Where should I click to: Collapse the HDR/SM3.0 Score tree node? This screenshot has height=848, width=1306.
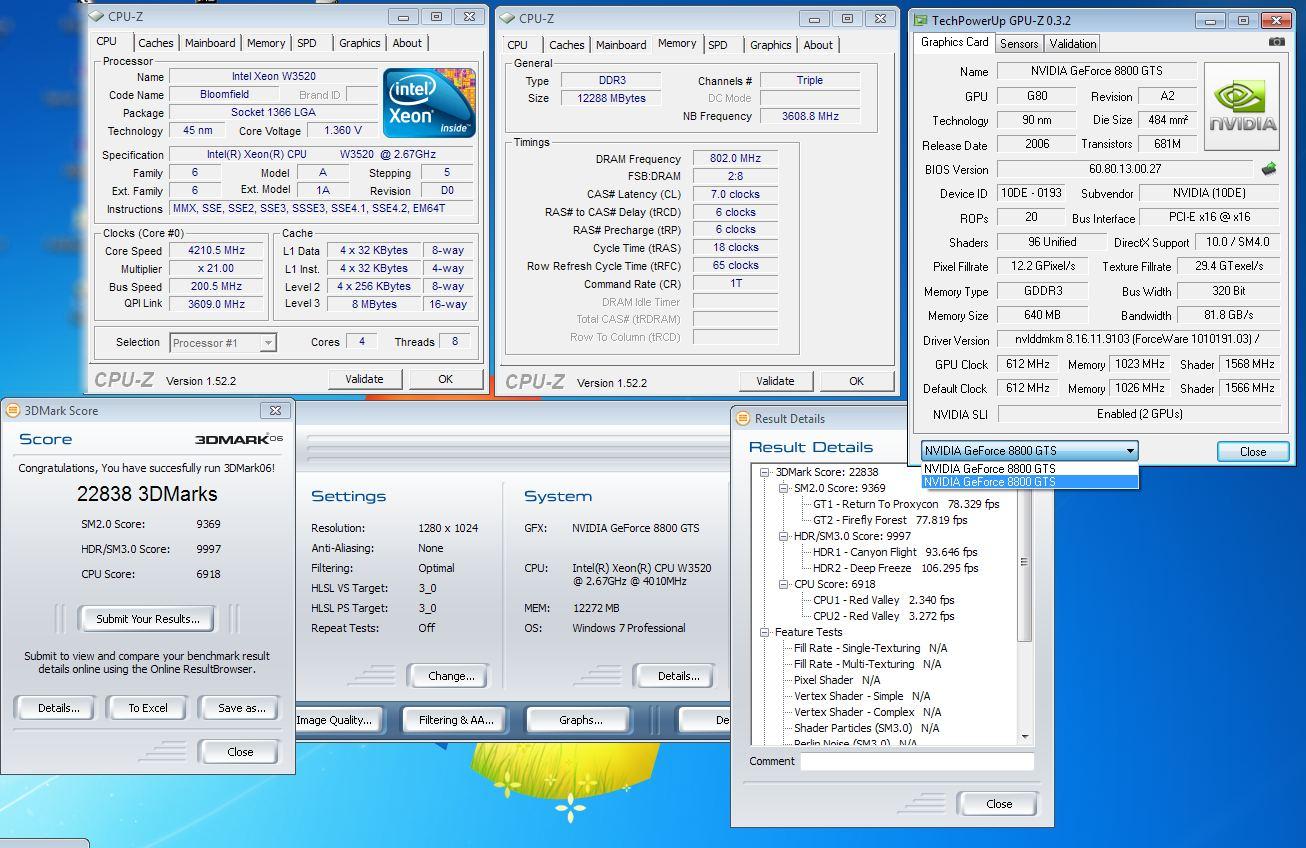pyautogui.click(x=784, y=536)
